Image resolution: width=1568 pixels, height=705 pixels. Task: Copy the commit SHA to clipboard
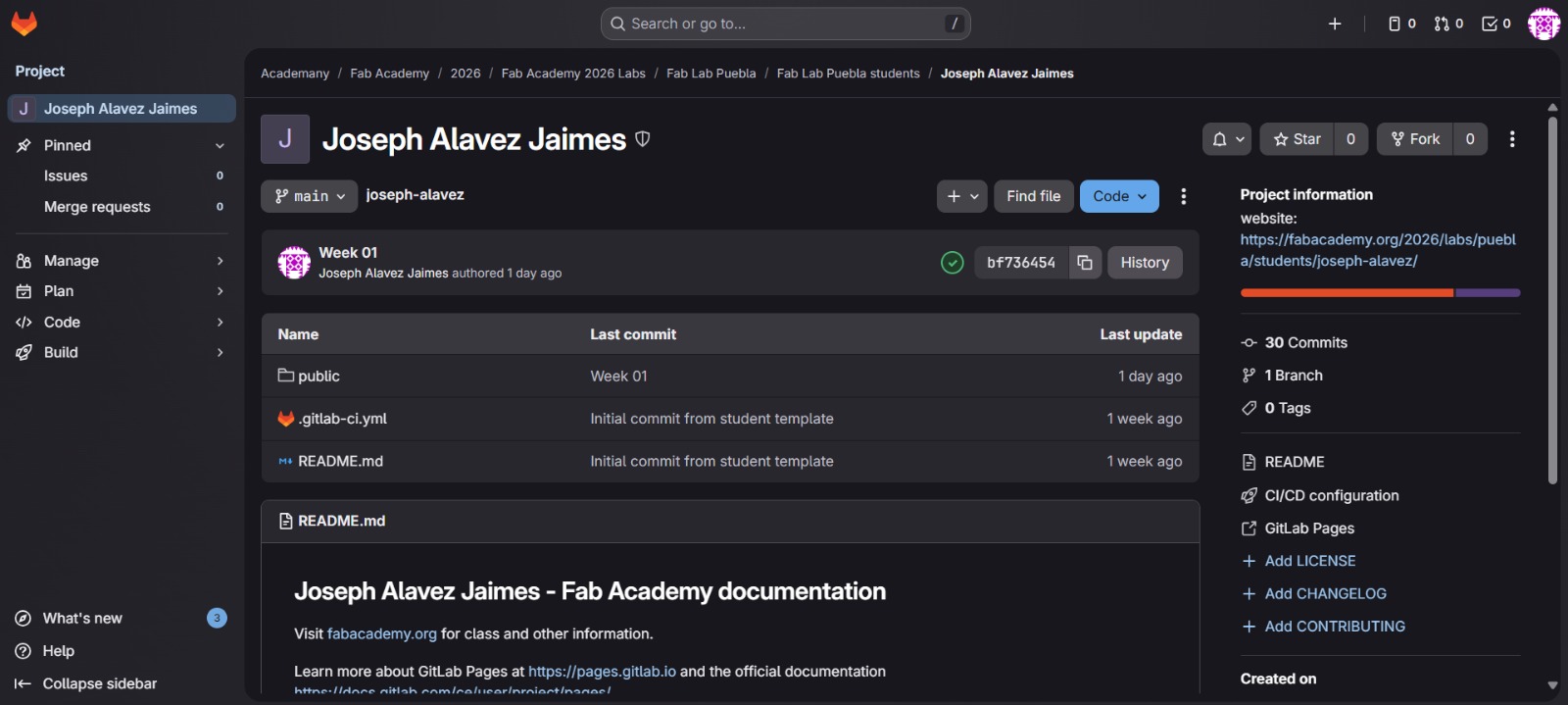(1085, 263)
